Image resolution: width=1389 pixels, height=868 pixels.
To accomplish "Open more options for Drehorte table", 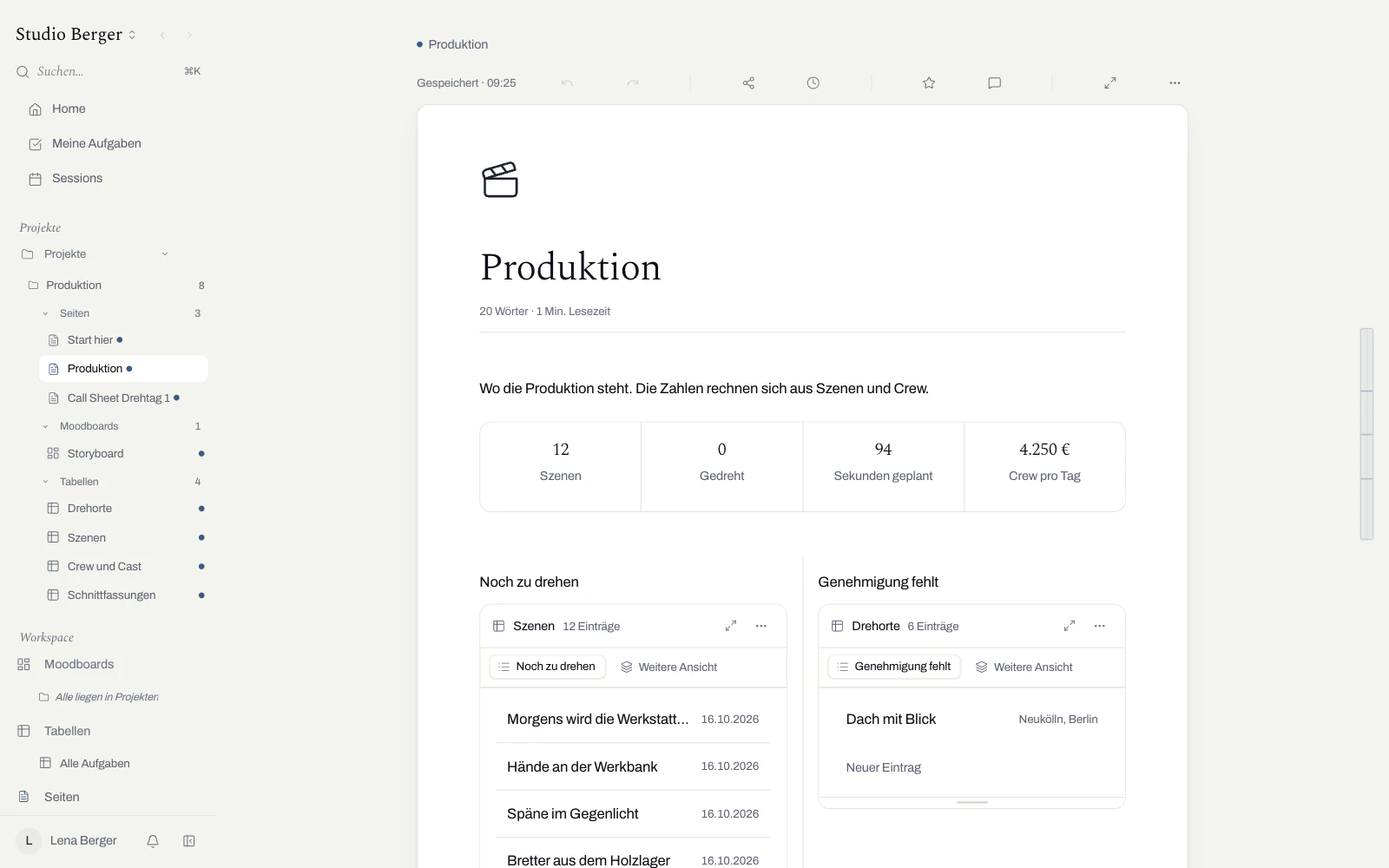I will [x=1100, y=626].
